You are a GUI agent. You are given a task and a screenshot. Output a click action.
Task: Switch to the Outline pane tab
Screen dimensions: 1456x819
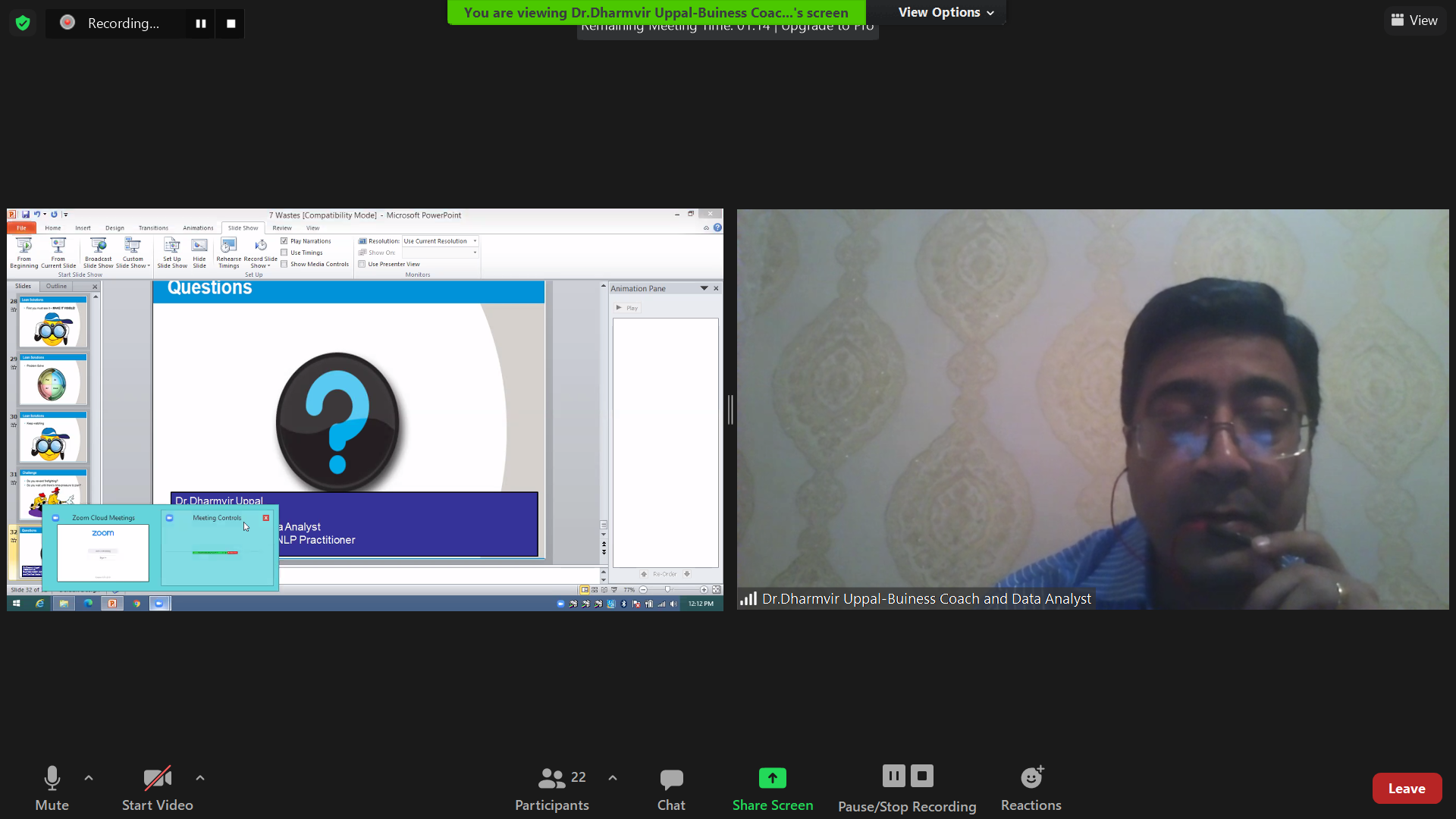click(x=56, y=286)
